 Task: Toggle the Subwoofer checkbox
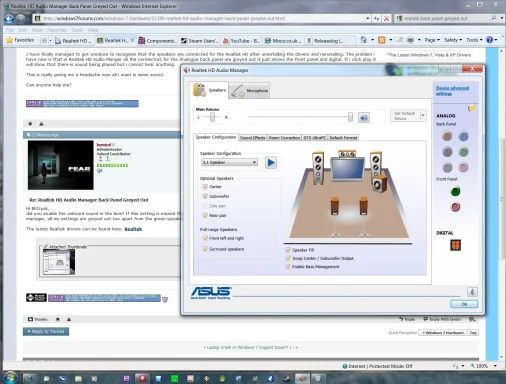(205, 196)
